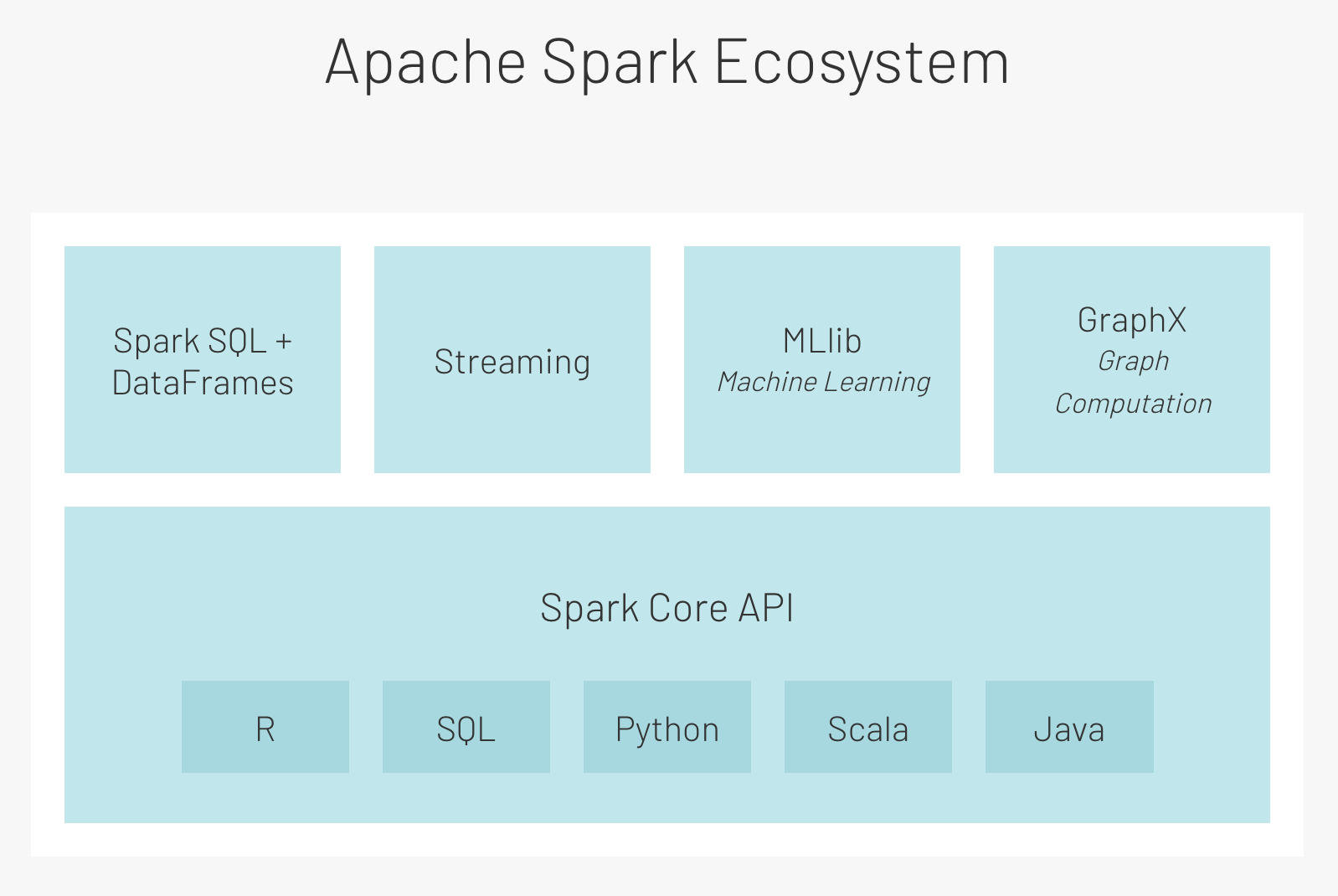Viewport: 1338px width, 896px height.
Task: Select the R language box
Action: click(265, 727)
